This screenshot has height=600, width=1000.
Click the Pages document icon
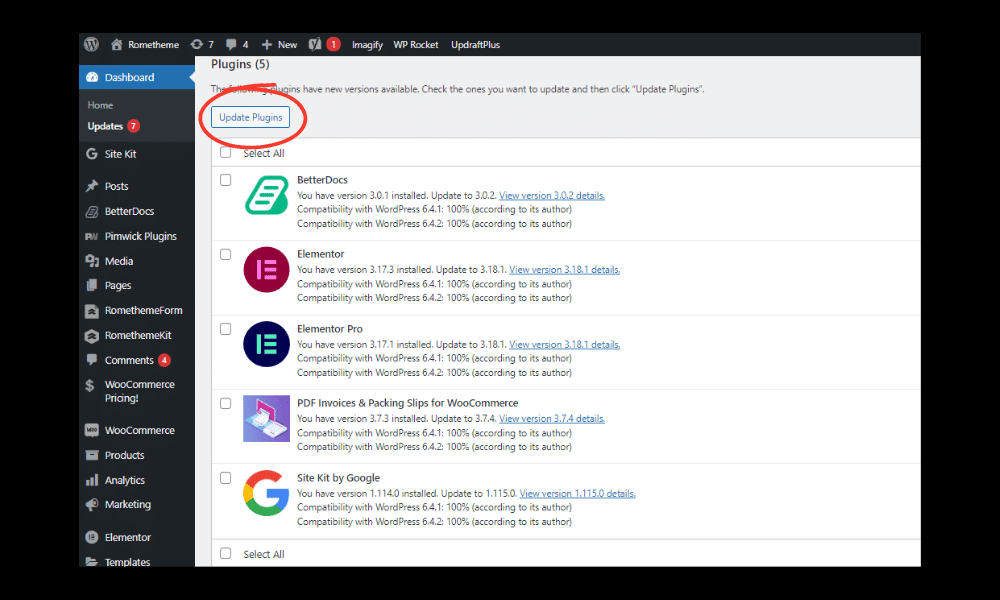92,285
